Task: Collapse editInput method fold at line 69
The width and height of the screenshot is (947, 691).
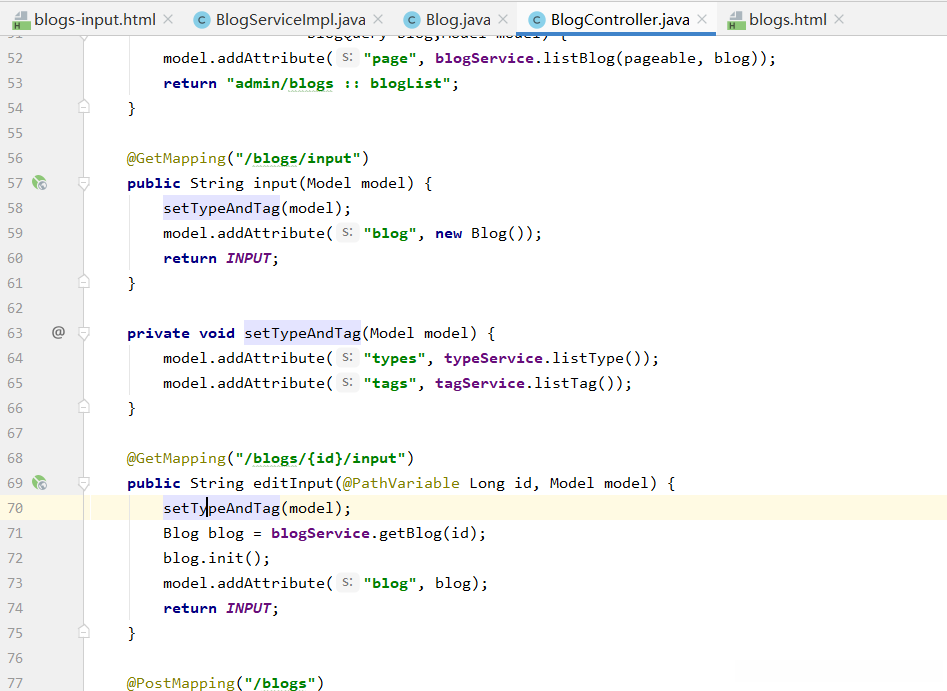Action: pos(84,483)
